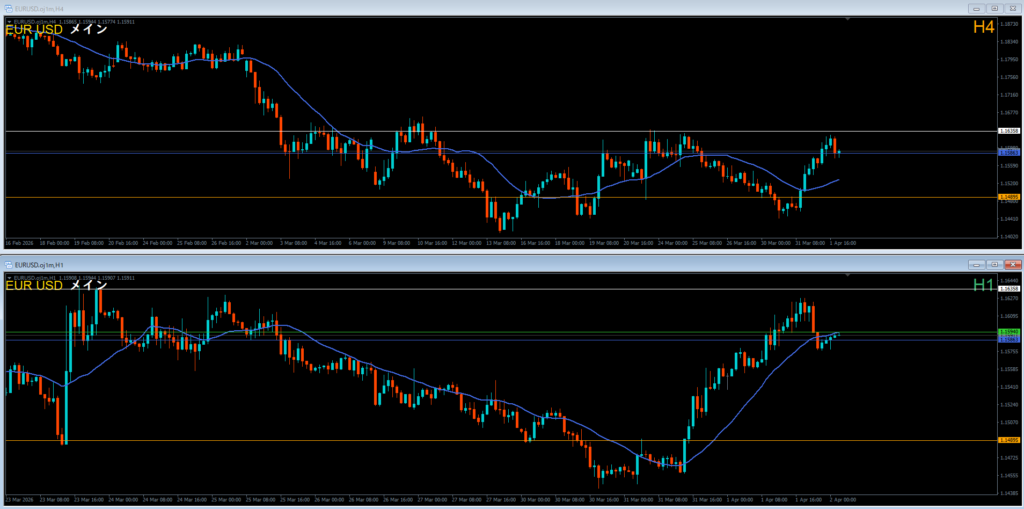Minimize the EURUSD H4 chart window

[x=975, y=7]
